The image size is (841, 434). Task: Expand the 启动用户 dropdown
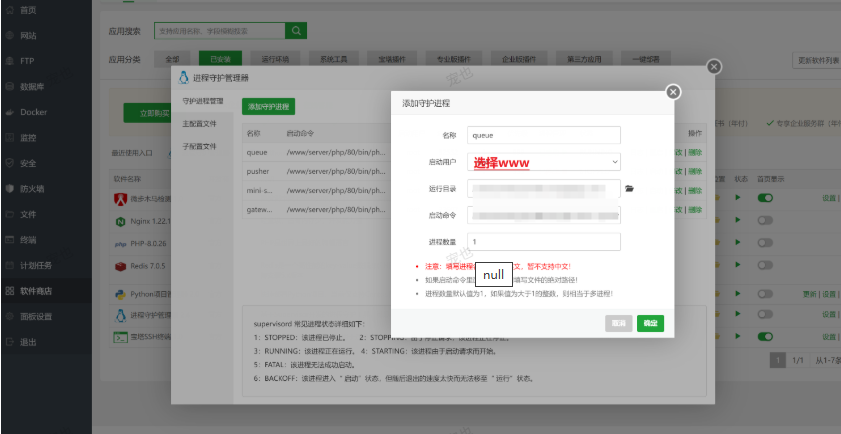(x=544, y=161)
